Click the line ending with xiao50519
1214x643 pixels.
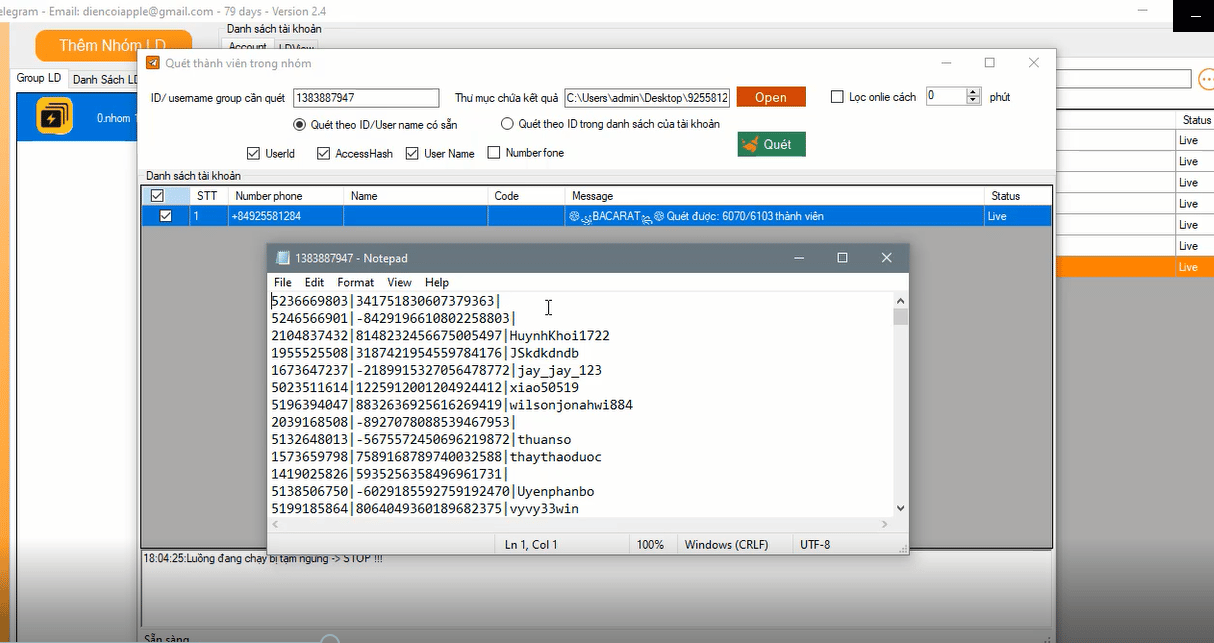[425, 387]
